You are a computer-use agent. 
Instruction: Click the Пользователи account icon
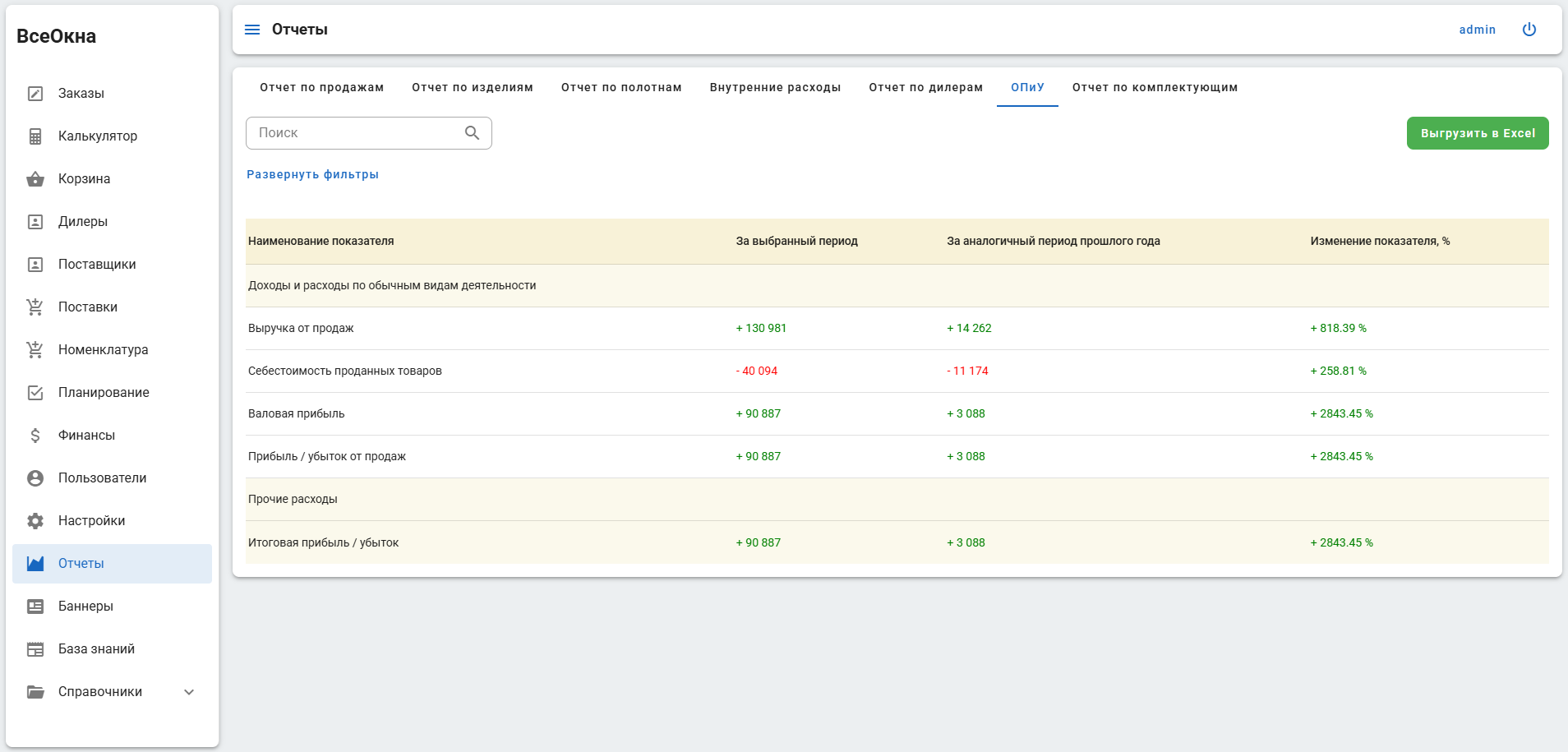(35, 478)
